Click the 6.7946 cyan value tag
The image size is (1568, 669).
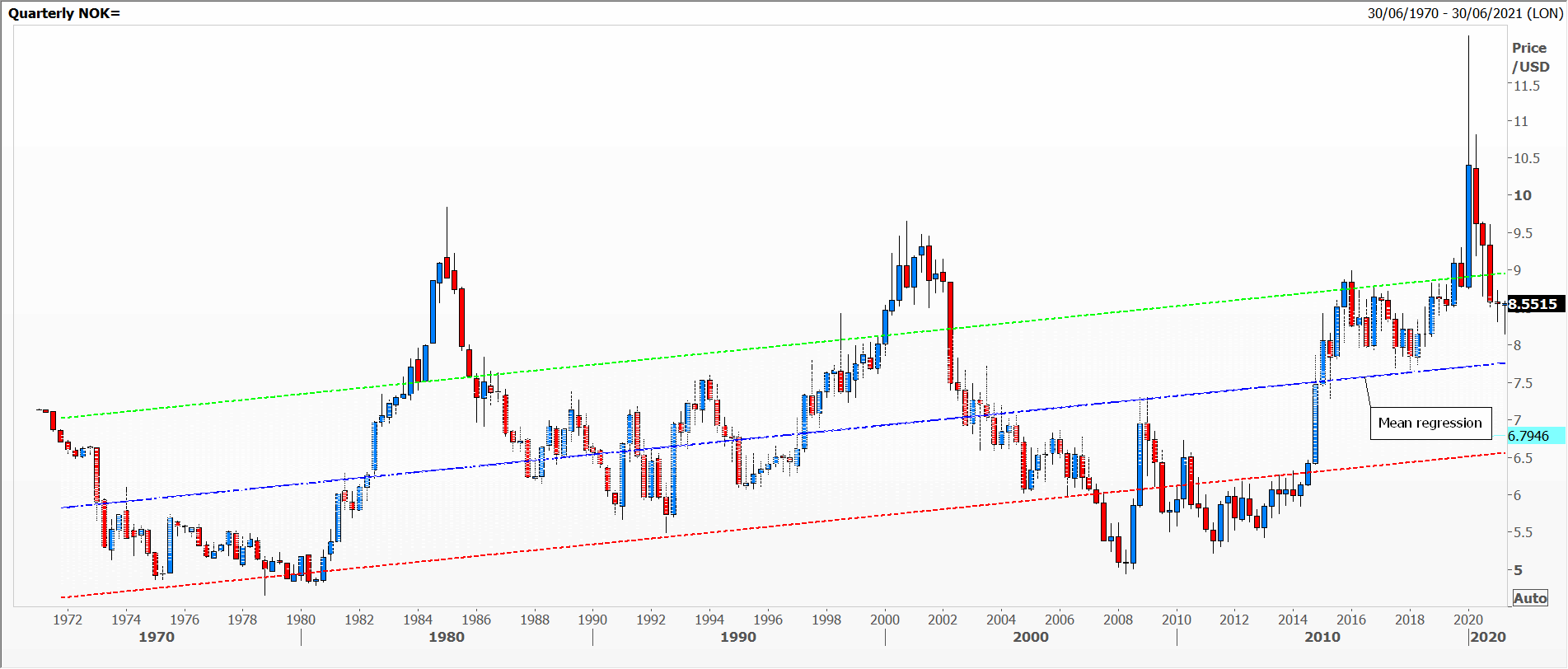coord(1534,436)
